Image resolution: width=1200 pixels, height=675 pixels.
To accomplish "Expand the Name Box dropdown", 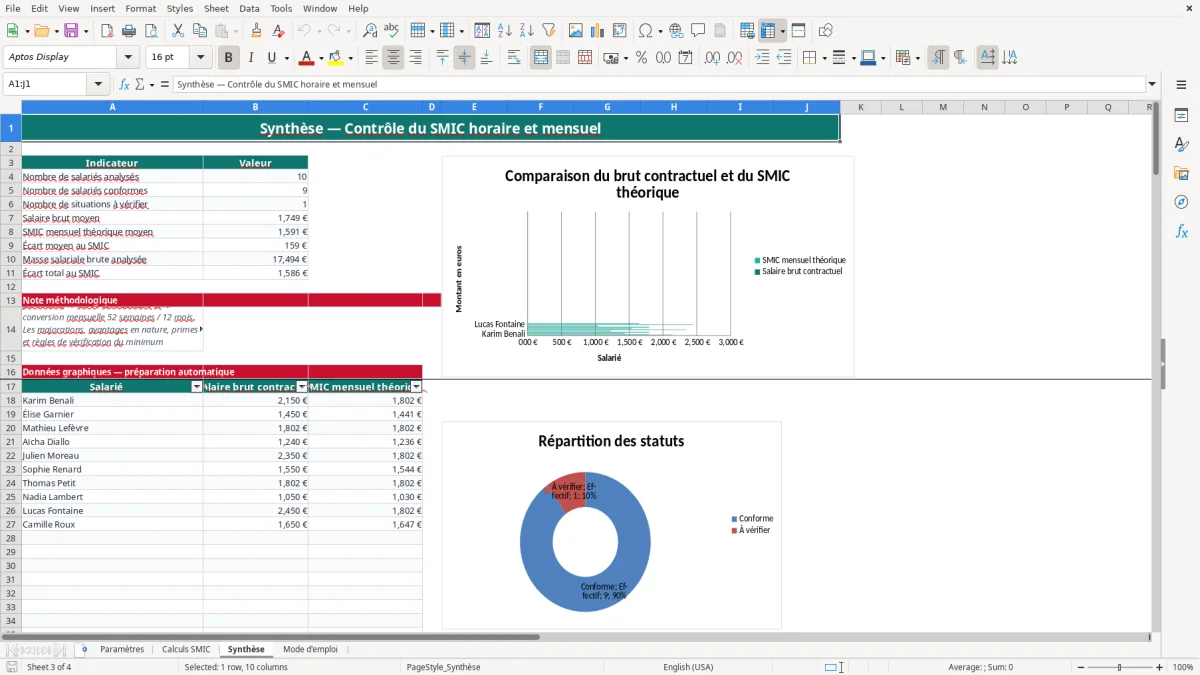I will pos(98,84).
